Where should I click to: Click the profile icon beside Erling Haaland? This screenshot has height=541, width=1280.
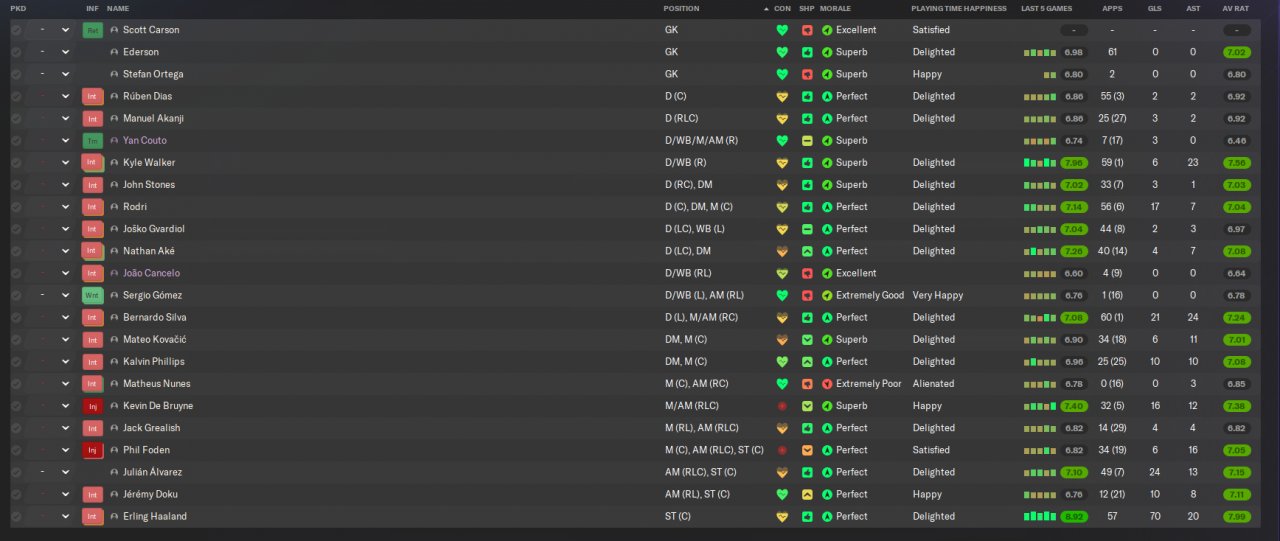(x=114, y=517)
